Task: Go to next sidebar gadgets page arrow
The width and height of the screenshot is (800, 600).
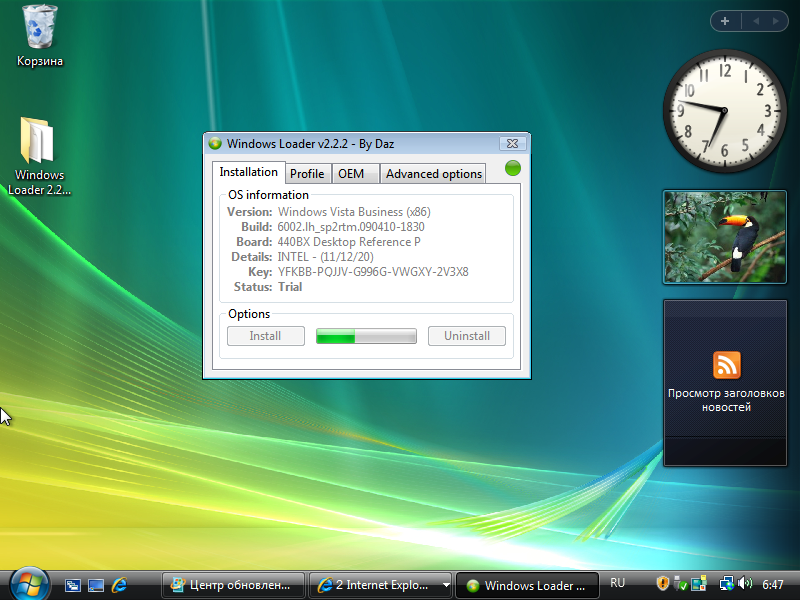Action: pos(776,21)
